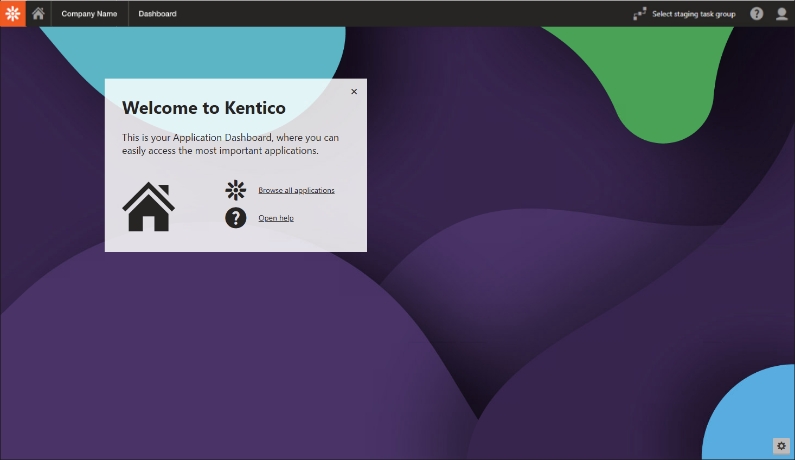Viewport: 795px width, 460px height.
Task: Close the Welcome to Kentico tile
Action: pyautogui.click(x=354, y=92)
